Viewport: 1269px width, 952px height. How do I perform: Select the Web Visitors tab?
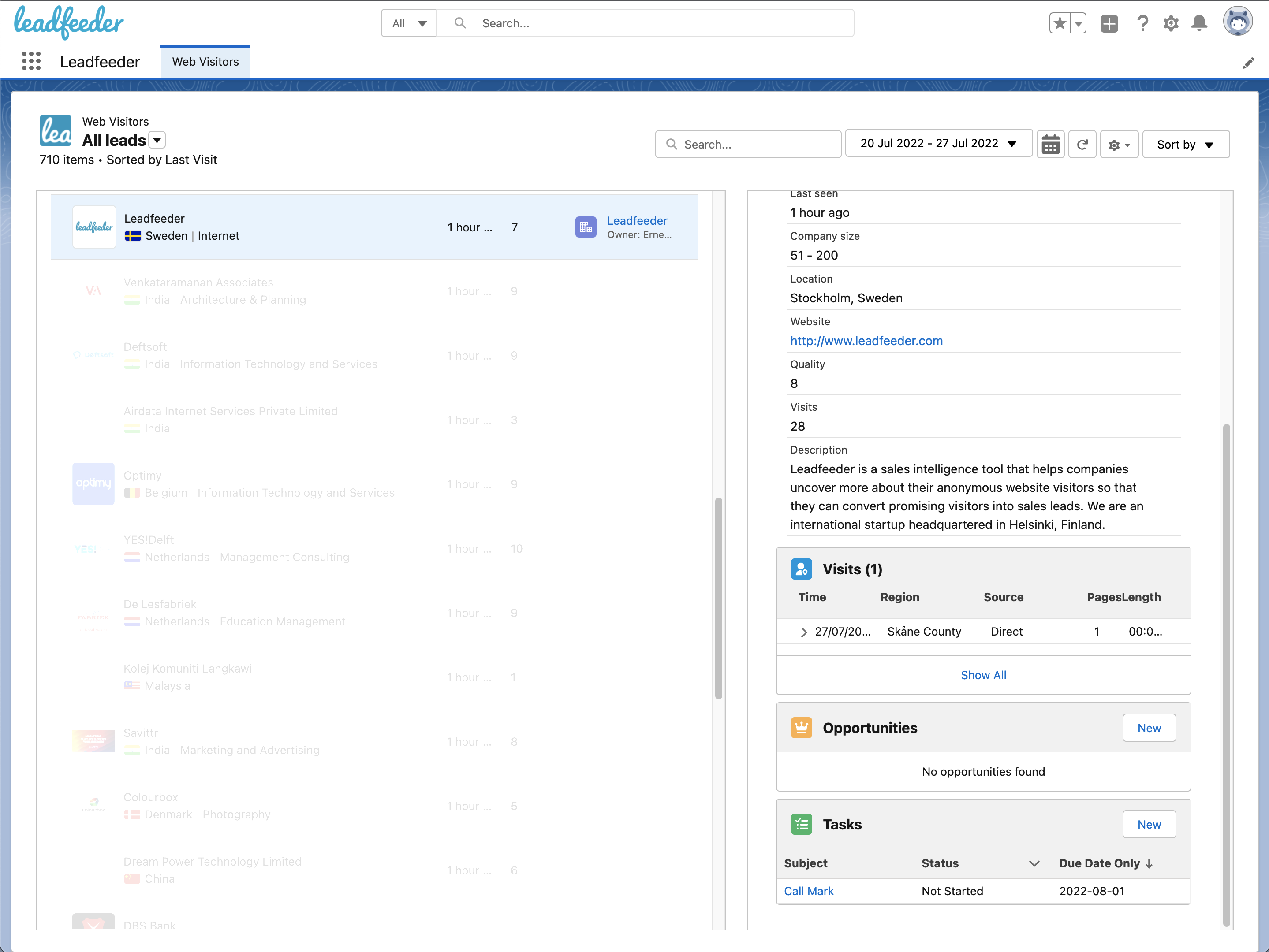click(205, 62)
